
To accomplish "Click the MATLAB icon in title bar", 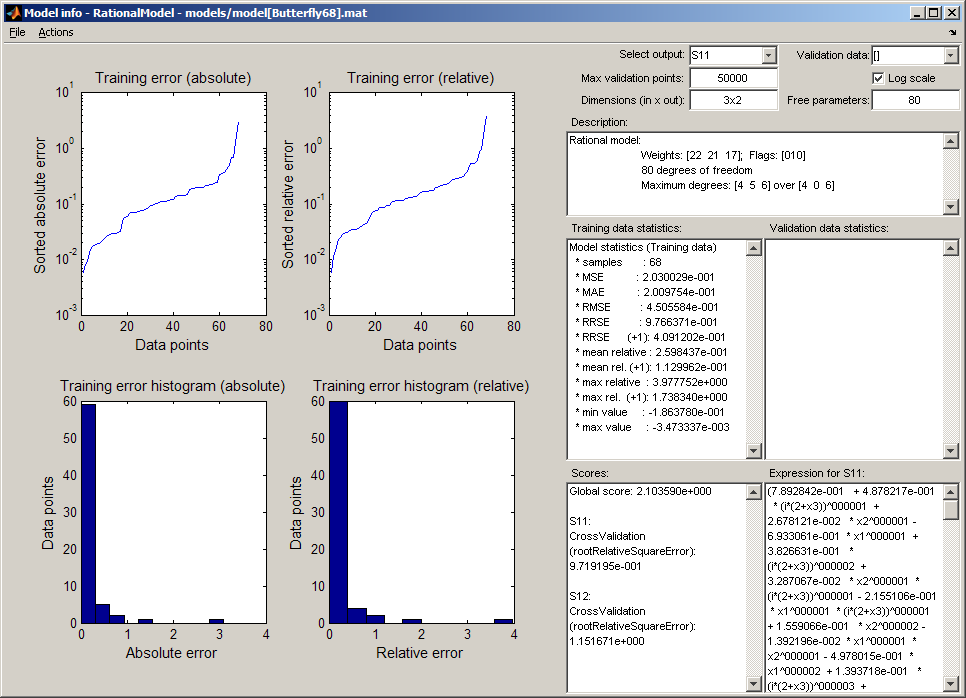I will [x=13, y=12].
